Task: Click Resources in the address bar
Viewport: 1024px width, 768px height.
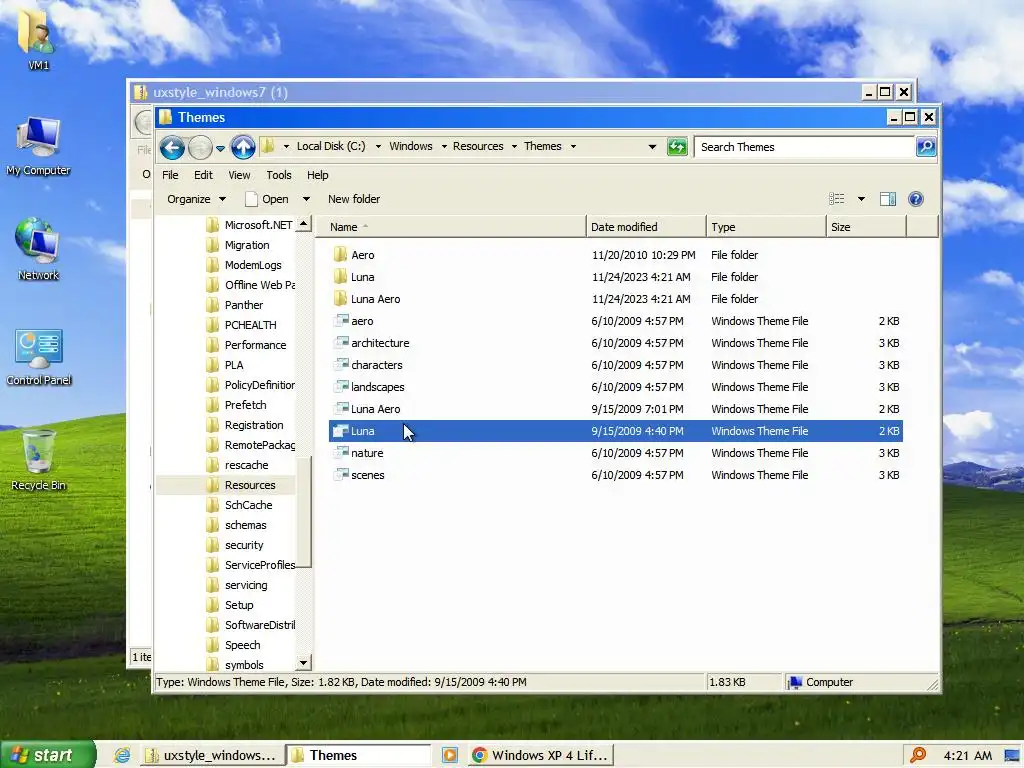Action: click(x=478, y=146)
